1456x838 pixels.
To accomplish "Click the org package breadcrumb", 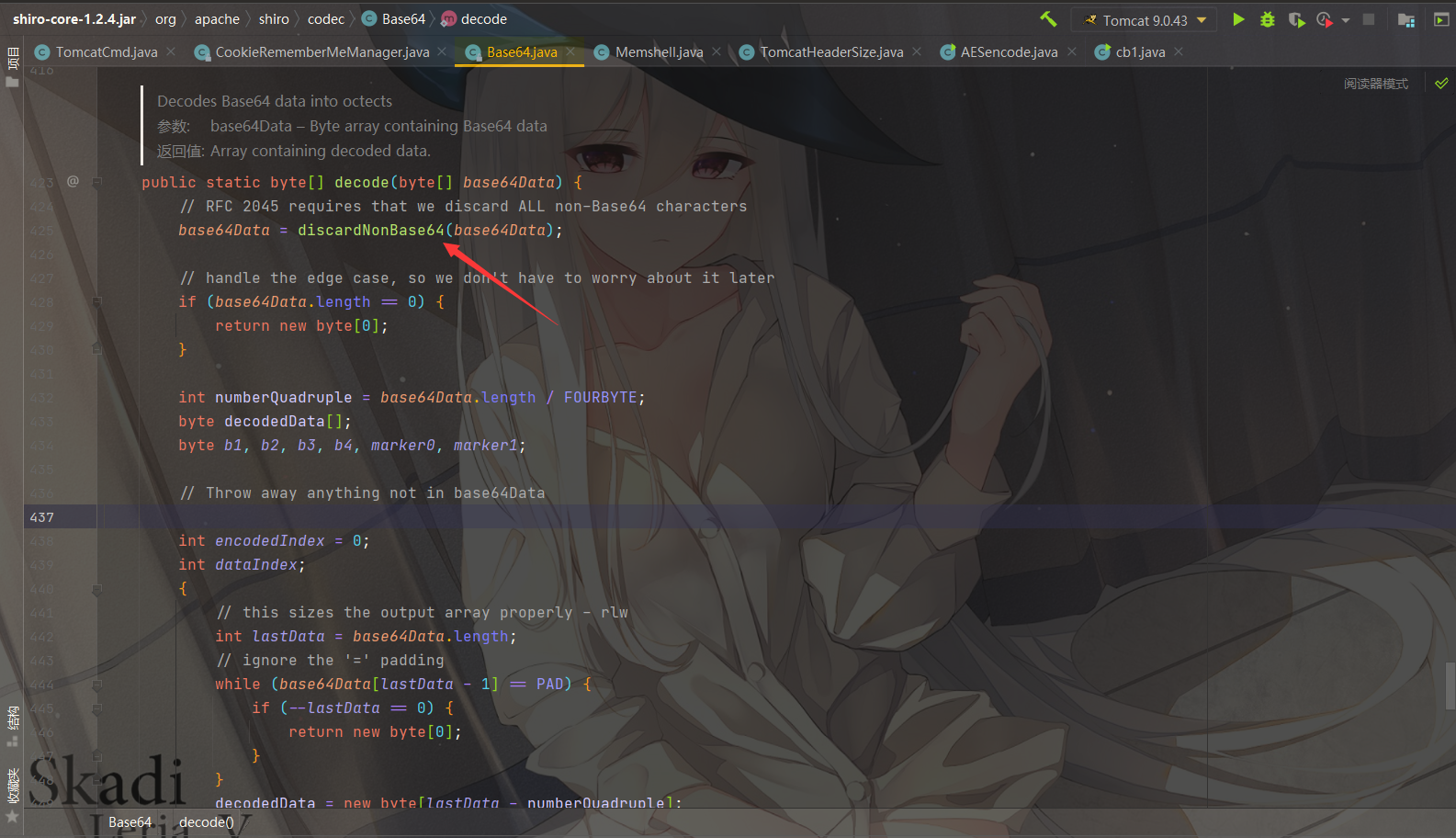I will 165,19.
